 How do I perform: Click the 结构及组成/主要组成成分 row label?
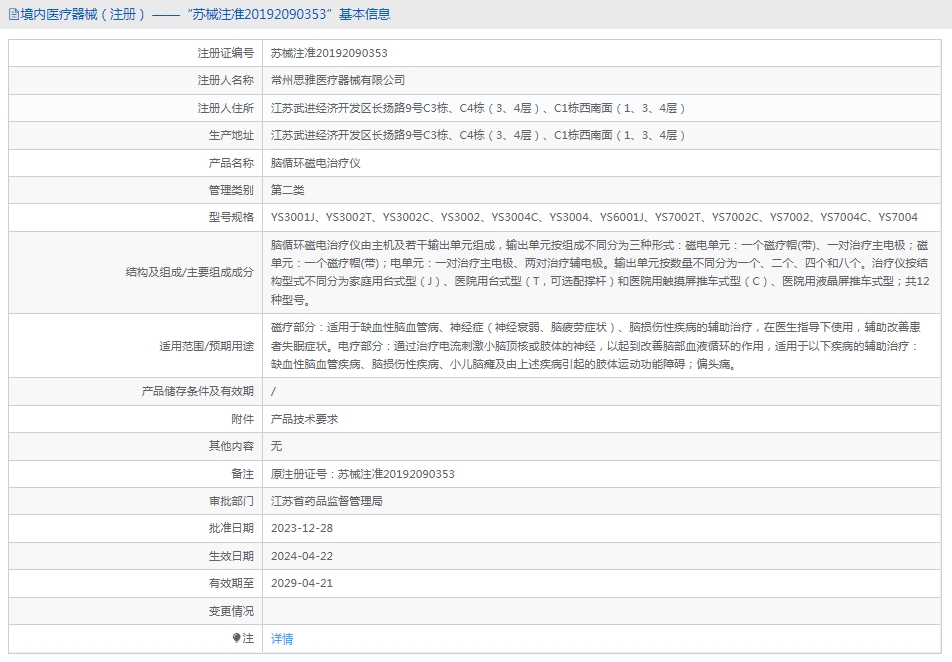click(x=189, y=272)
